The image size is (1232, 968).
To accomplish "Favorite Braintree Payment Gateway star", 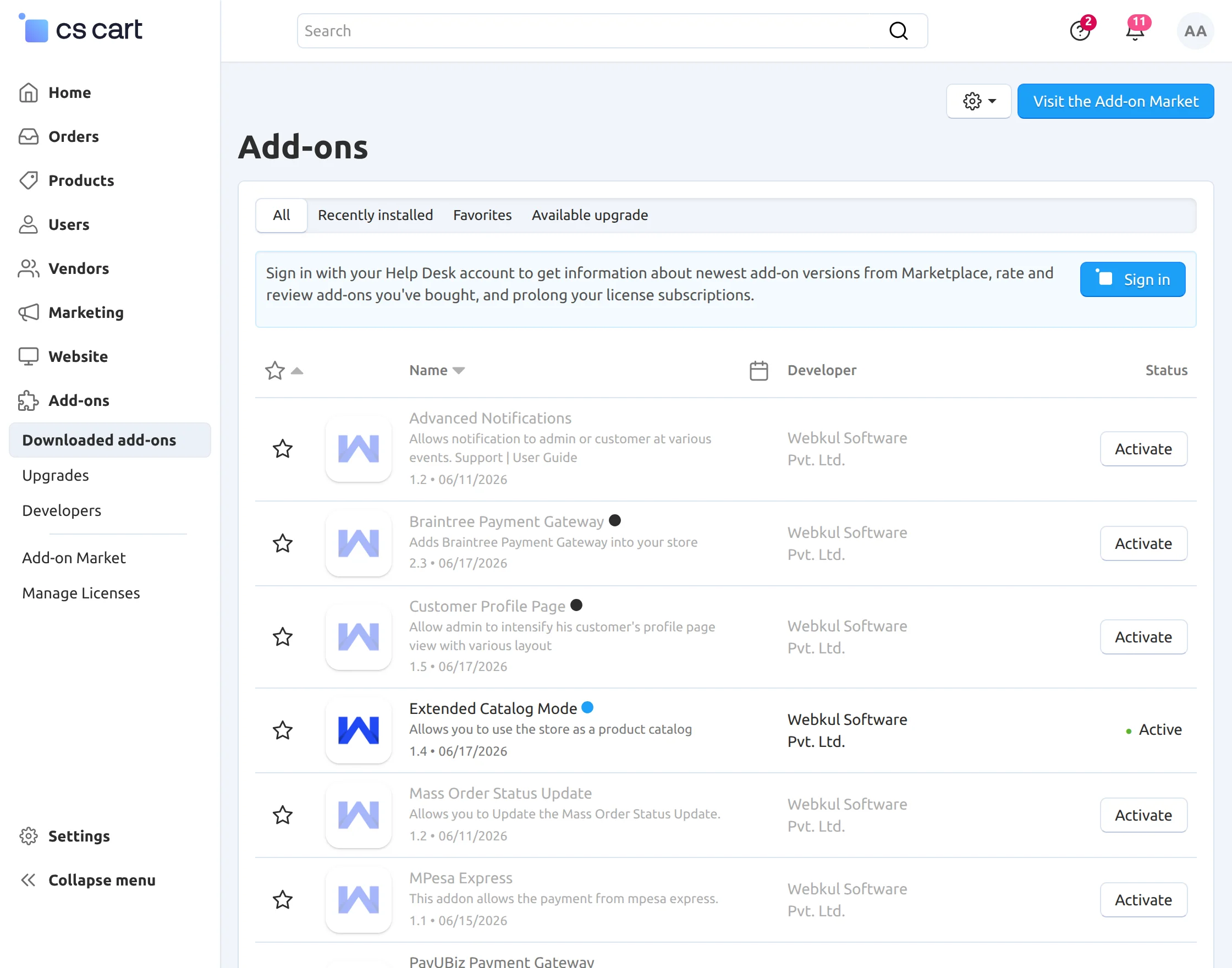I will (283, 543).
